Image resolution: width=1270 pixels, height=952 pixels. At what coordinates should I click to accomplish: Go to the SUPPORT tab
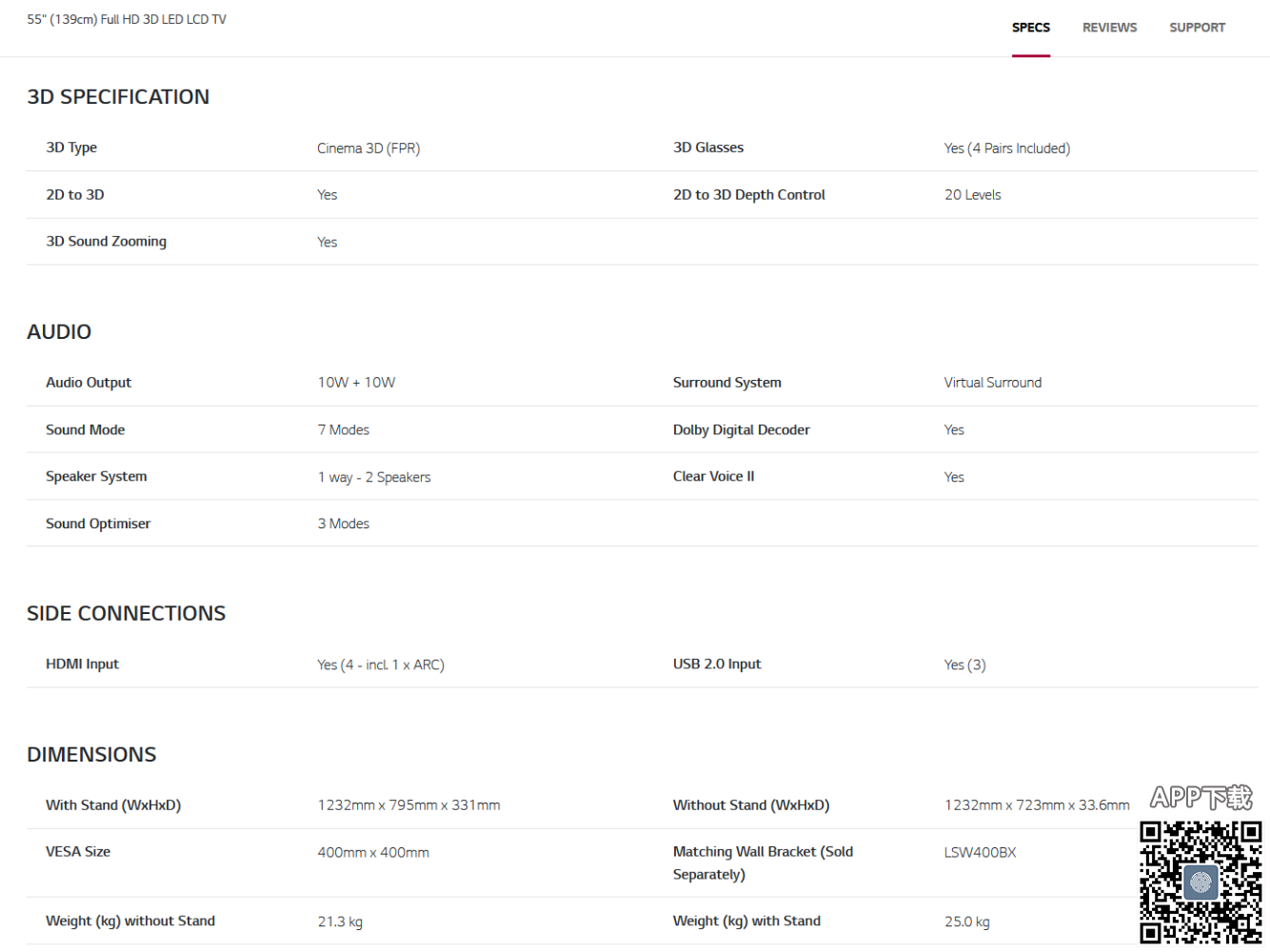(1197, 28)
